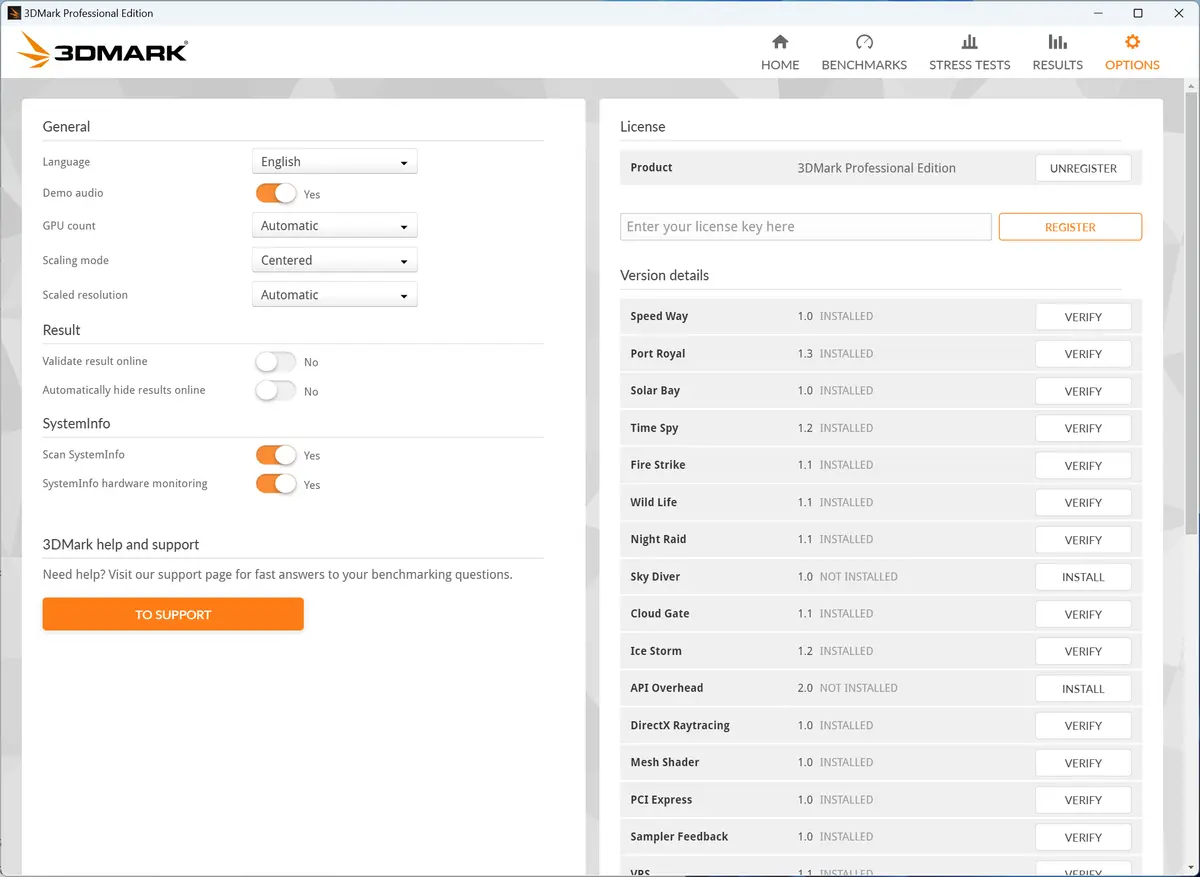
Task: Verify the Time Spy installation
Action: [1083, 428]
